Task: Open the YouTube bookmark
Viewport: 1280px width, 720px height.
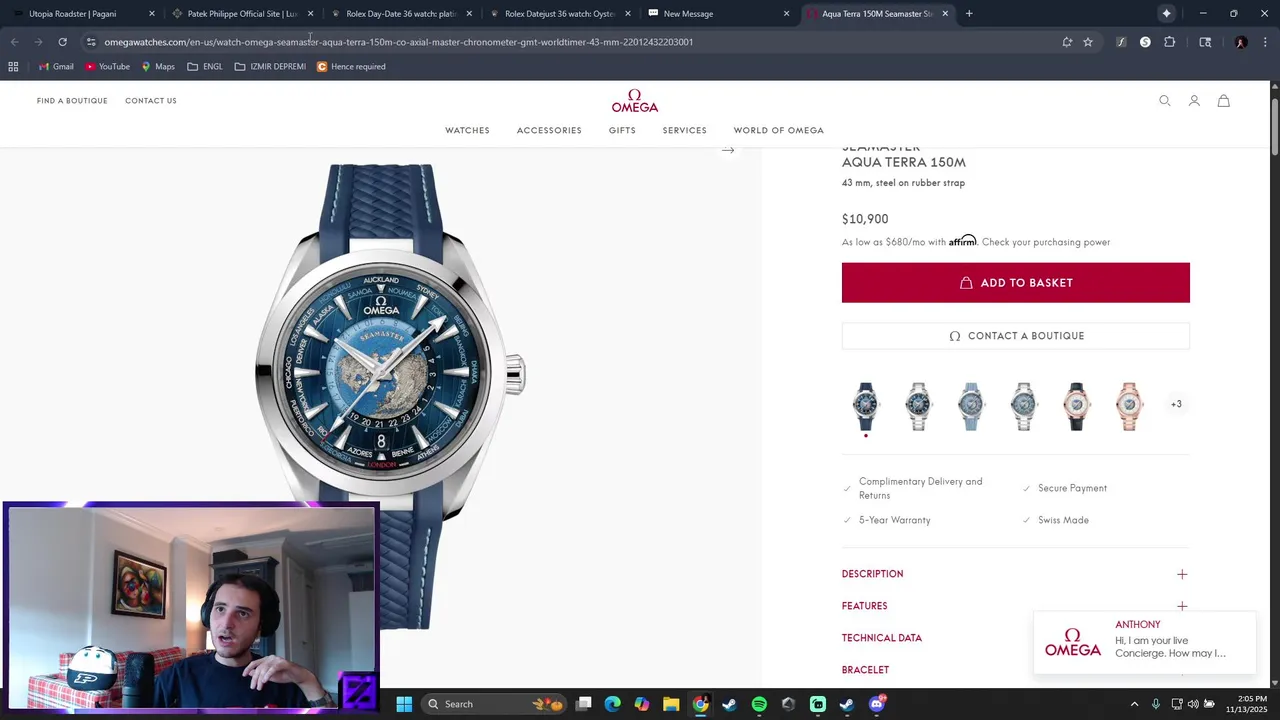Action: tap(107, 67)
